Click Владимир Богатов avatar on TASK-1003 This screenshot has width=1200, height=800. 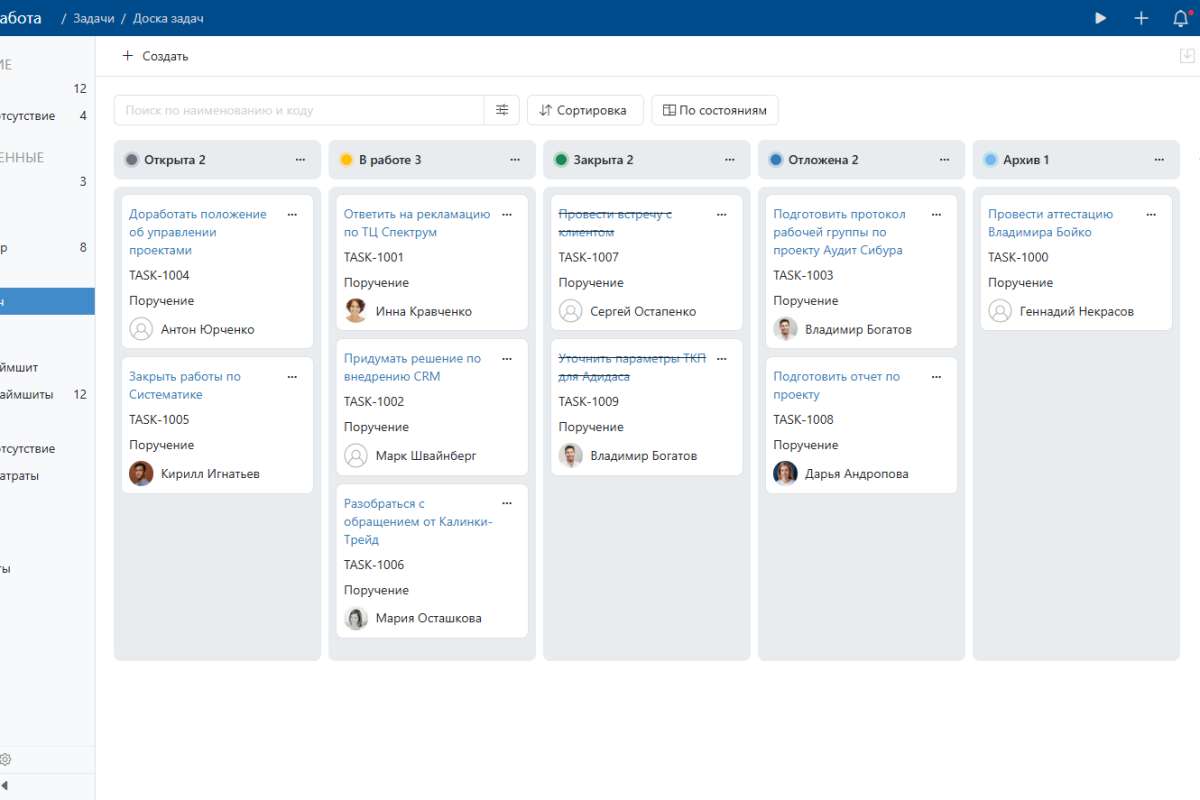click(785, 329)
